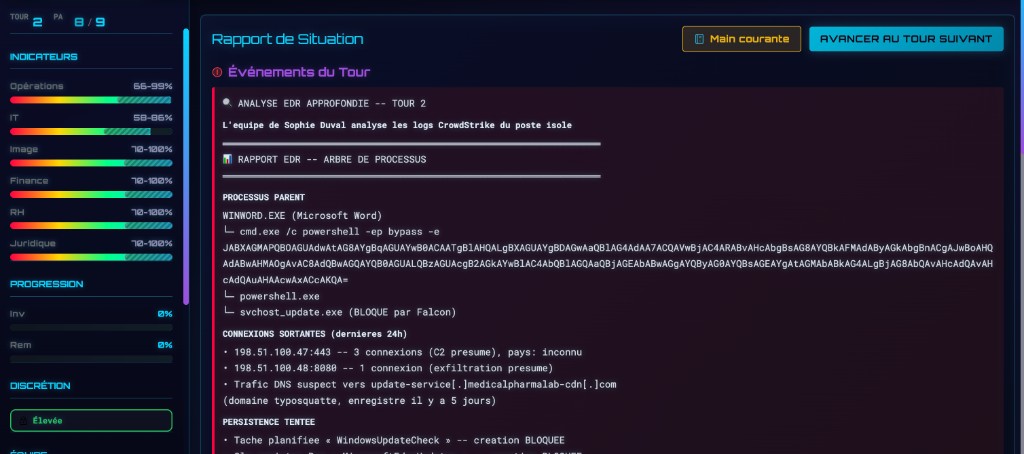Click the PROGRESSION section heading
The width and height of the screenshot is (1024, 454).
46,284
